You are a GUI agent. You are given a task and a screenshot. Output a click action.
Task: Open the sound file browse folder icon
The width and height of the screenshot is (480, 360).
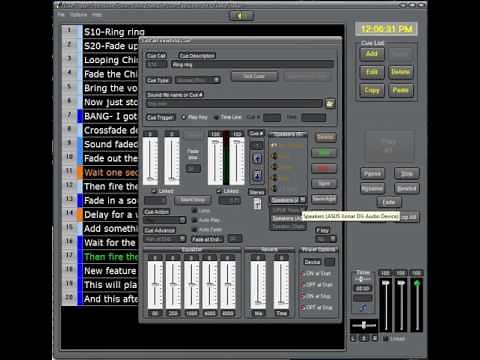point(330,103)
